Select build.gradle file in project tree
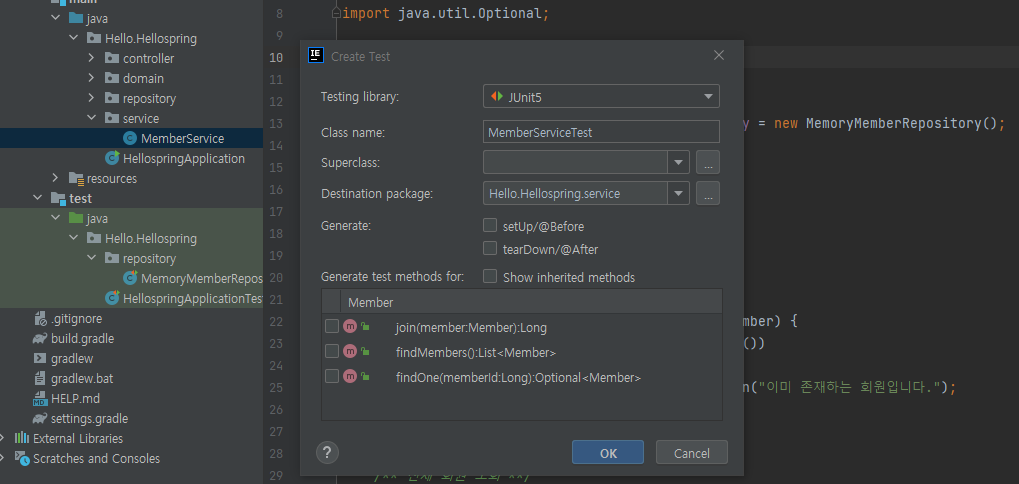Viewport: 1019px width, 484px height. (x=83, y=338)
